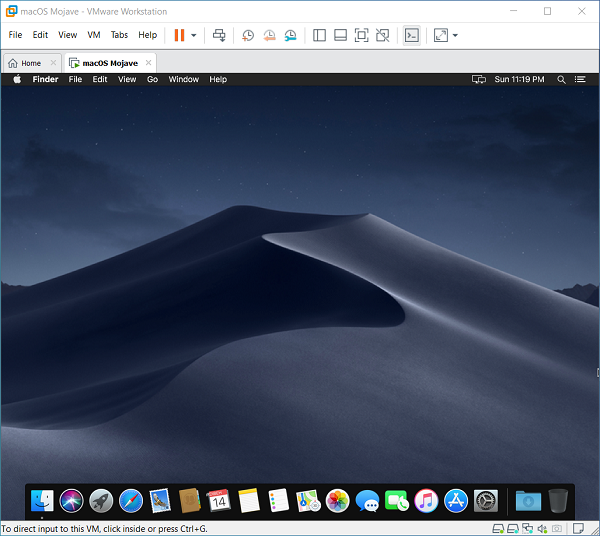600x536 pixels.
Task: Open Calendar showing 14
Action: [219, 500]
